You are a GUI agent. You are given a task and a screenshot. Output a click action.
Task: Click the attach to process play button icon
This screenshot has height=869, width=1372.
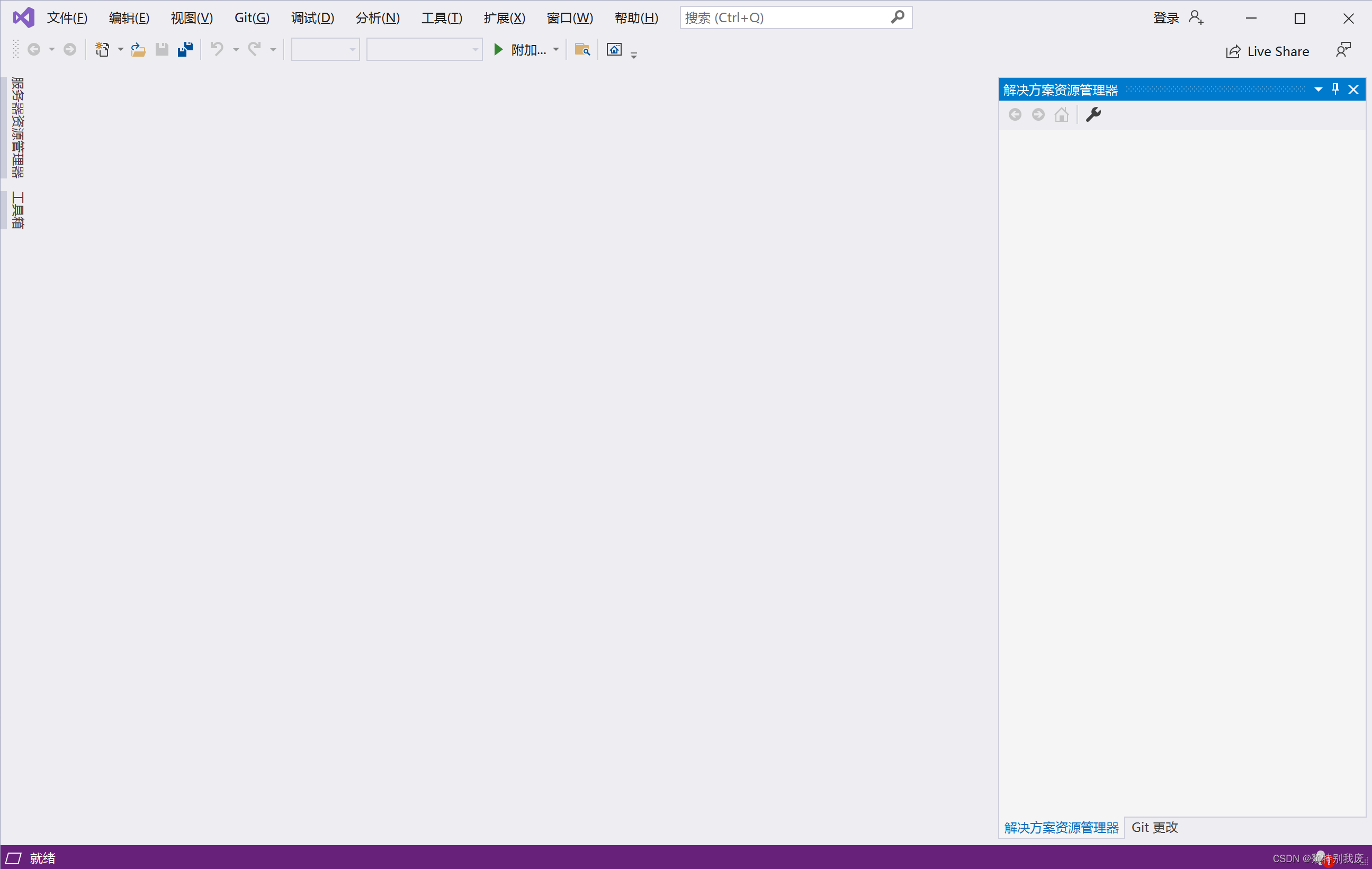500,49
